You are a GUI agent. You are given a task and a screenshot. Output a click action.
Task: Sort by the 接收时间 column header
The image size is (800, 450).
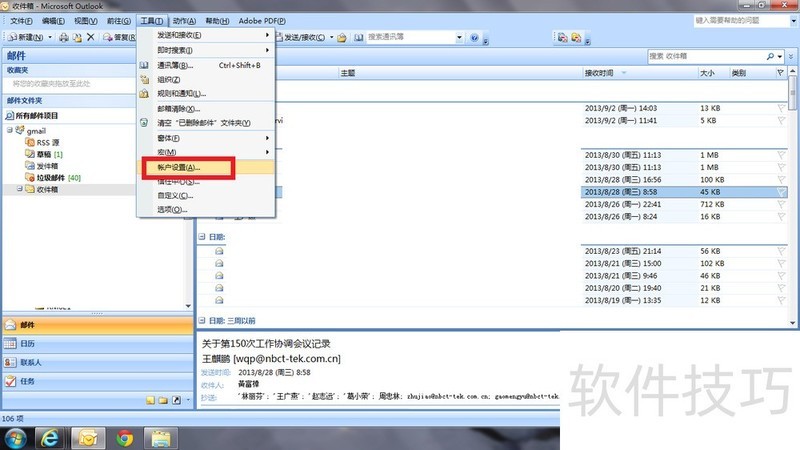[639, 73]
